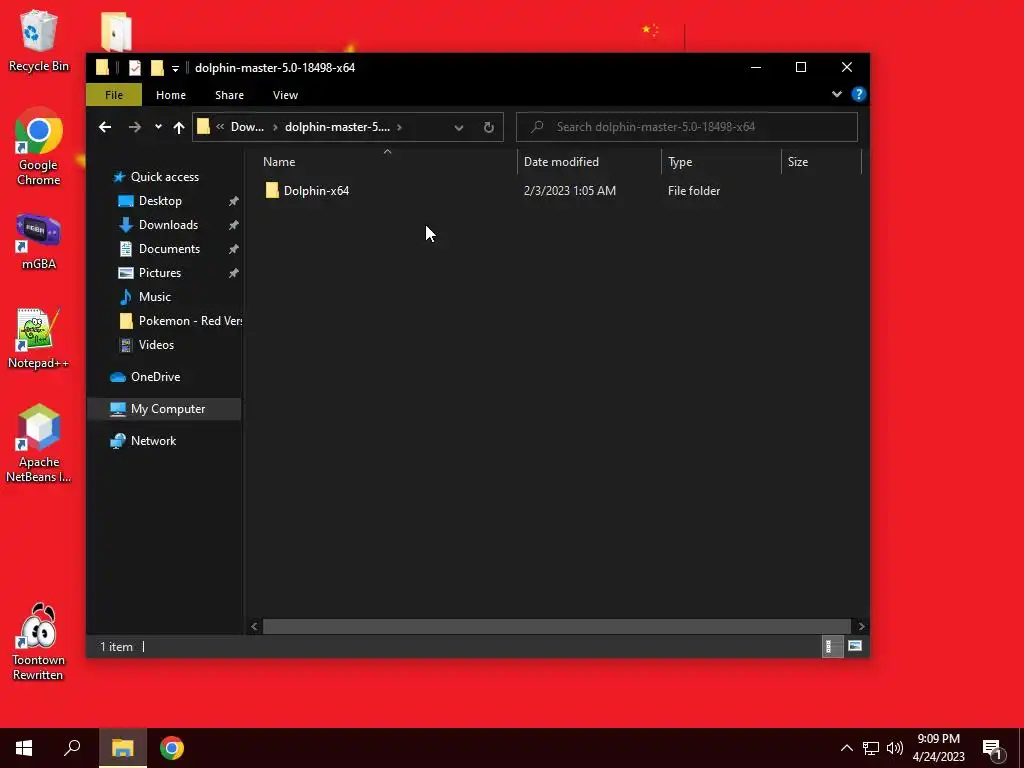
Task: Show hidden system tray icons
Action: pyautogui.click(x=846, y=748)
